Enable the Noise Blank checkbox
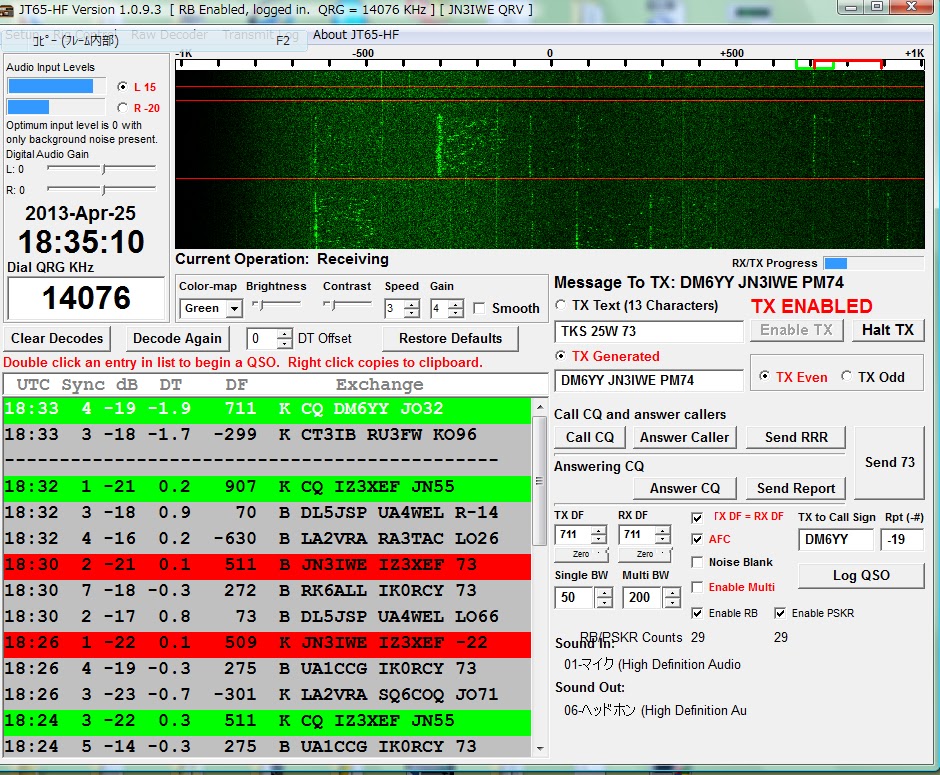The width and height of the screenshot is (940, 775). (697, 562)
